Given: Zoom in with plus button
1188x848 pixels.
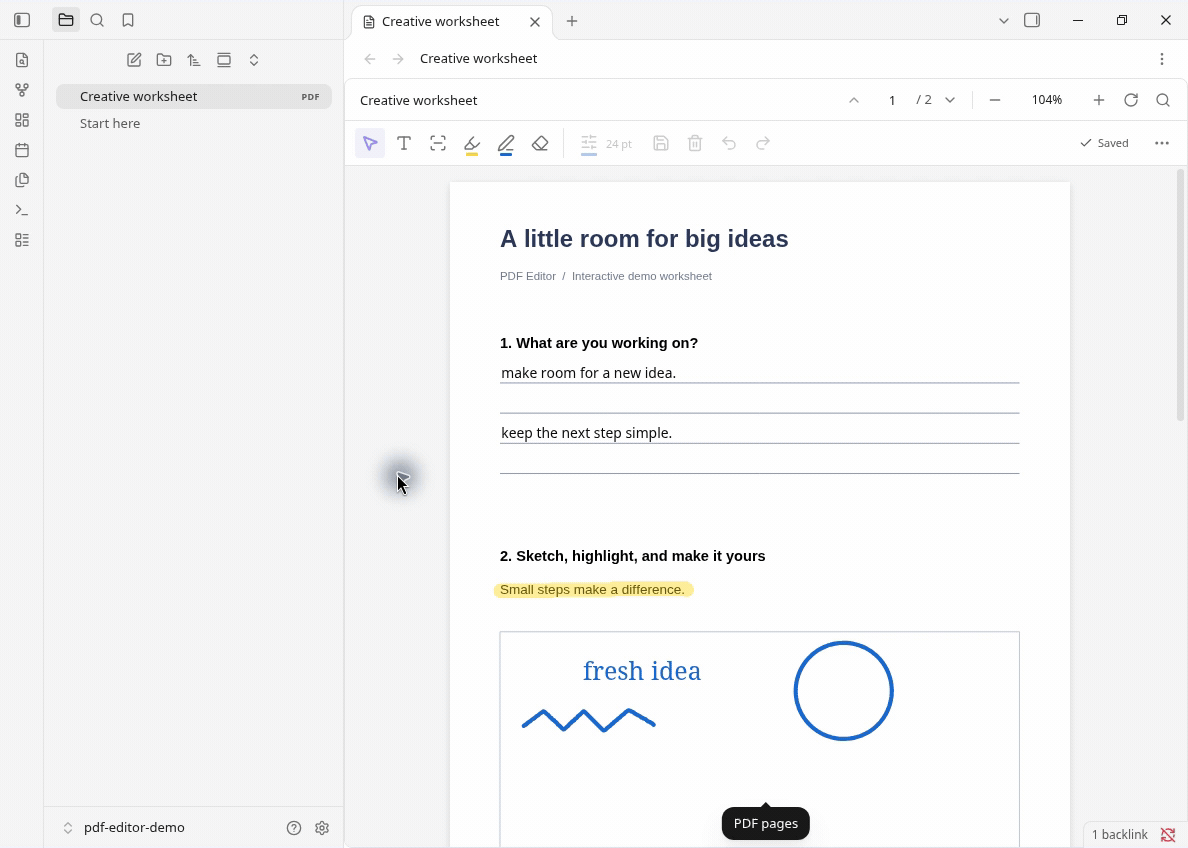Looking at the screenshot, I should (1099, 100).
